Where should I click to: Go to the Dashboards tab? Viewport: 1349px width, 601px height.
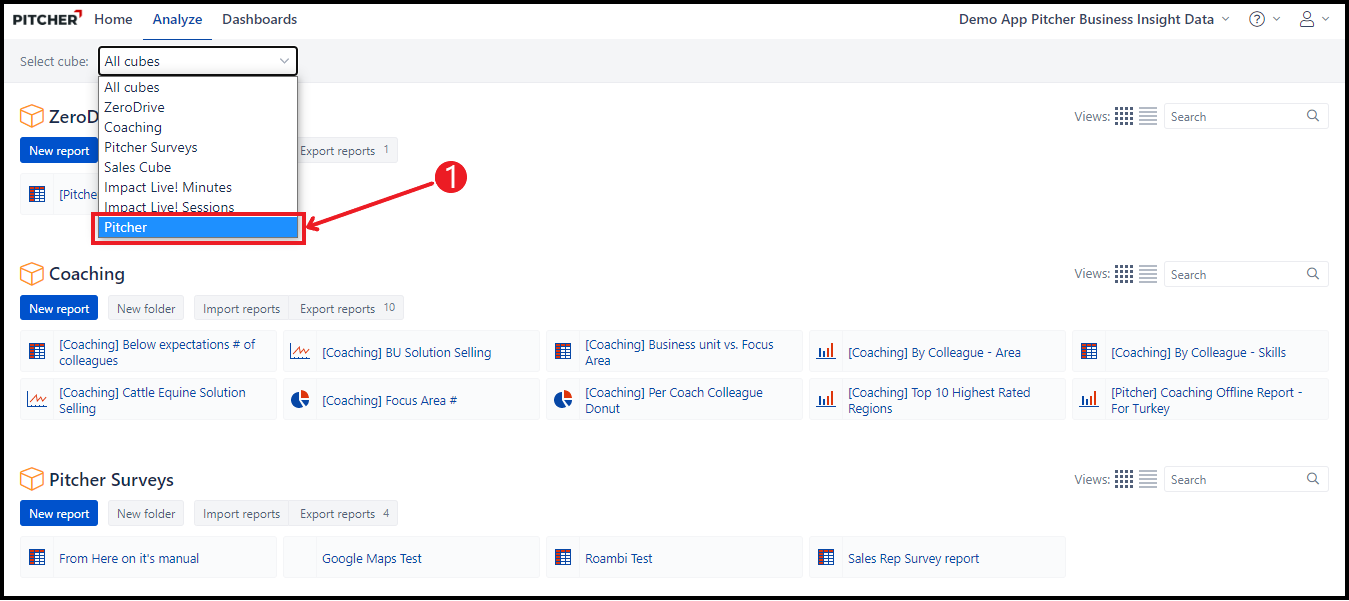click(x=259, y=19)
